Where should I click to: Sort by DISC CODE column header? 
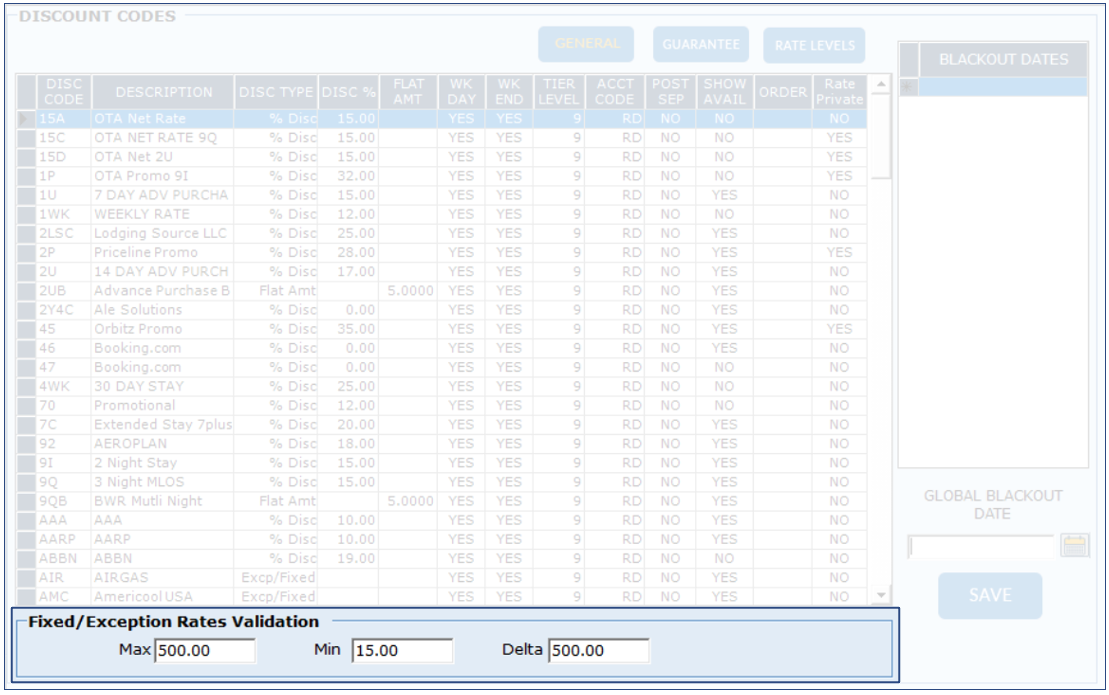(x=64, y=92)
